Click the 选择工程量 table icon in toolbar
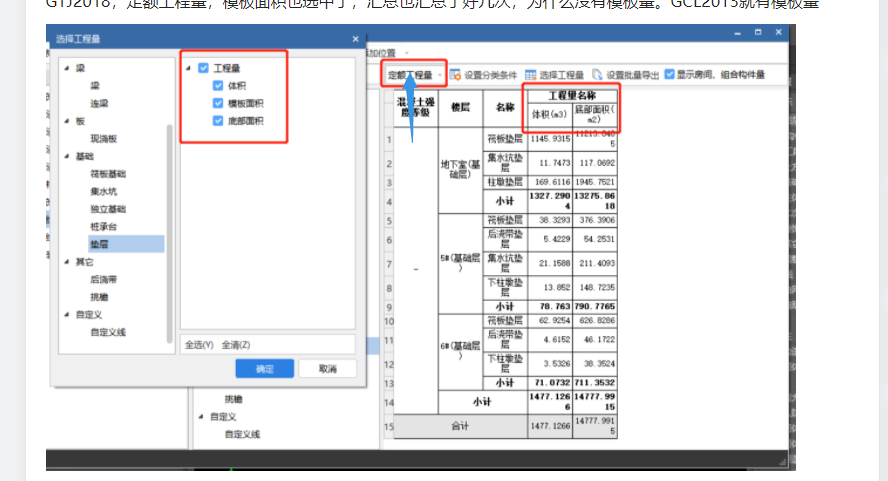This screenshot has width=888, height=481. point(531,75)
